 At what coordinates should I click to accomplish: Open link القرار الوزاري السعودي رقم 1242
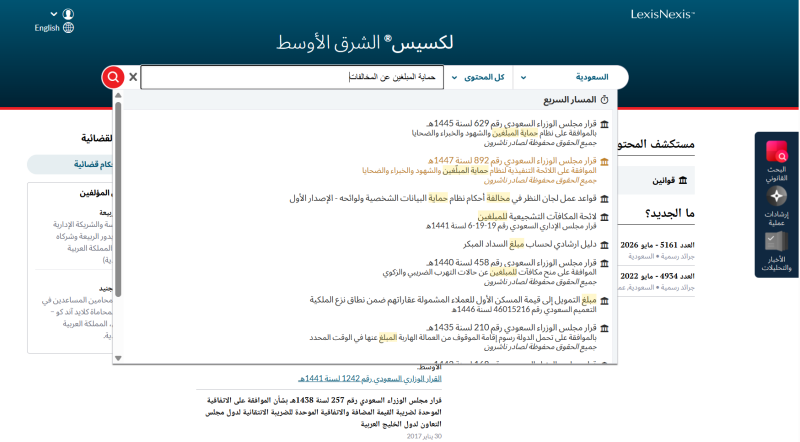tap(370, 379)
